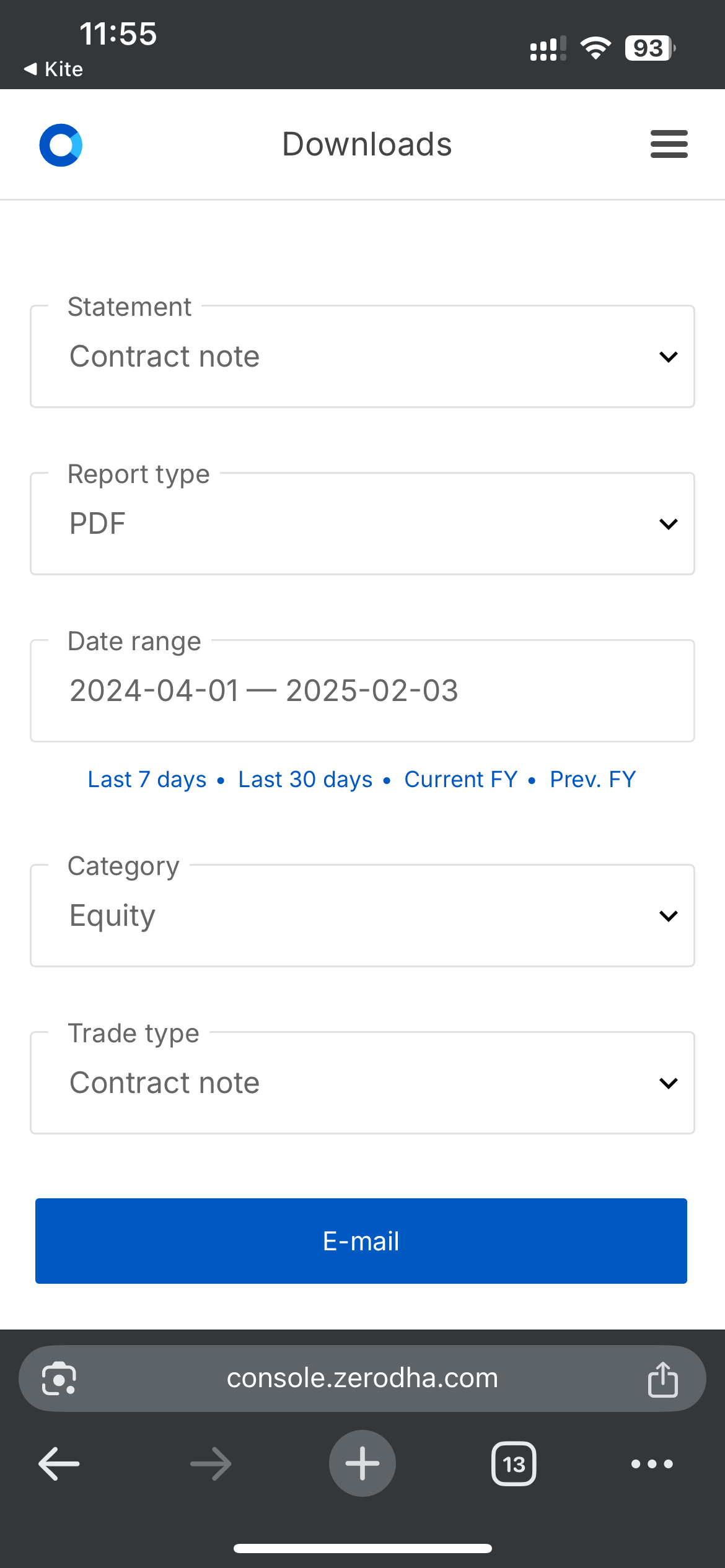Open the three-dot browser menu
The height and width of the screenshot is (1568, 725).
coord(652,1463)
